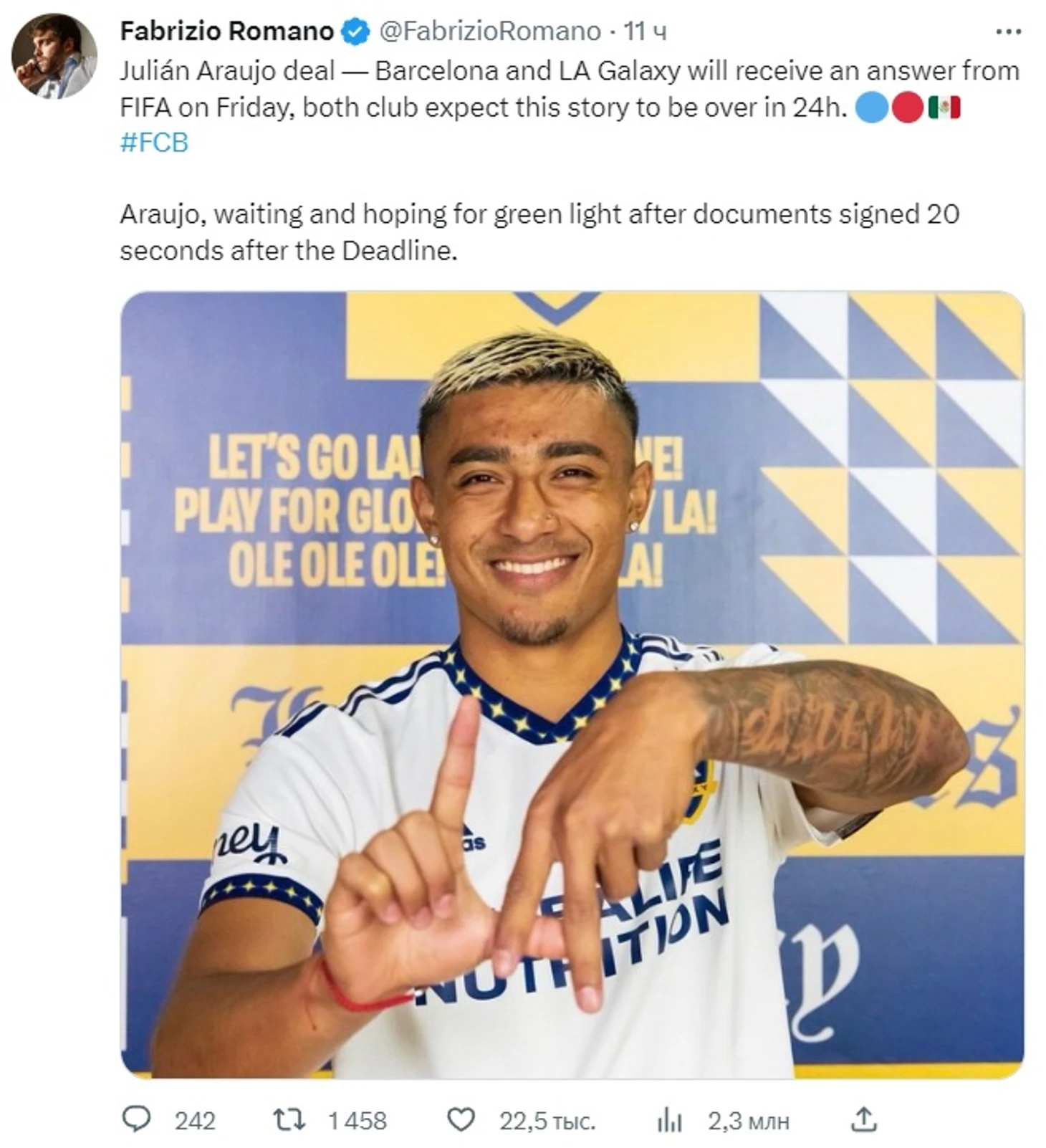Image resolution: width=1046 pixels, height=1148 pixels.
Task: Open the #FCB hashtag
Action: click(154, 143)
